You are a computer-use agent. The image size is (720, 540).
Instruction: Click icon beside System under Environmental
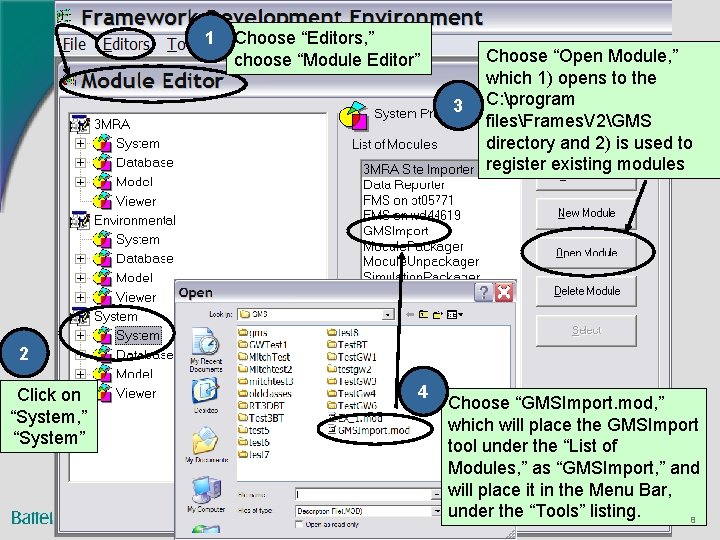102,240
